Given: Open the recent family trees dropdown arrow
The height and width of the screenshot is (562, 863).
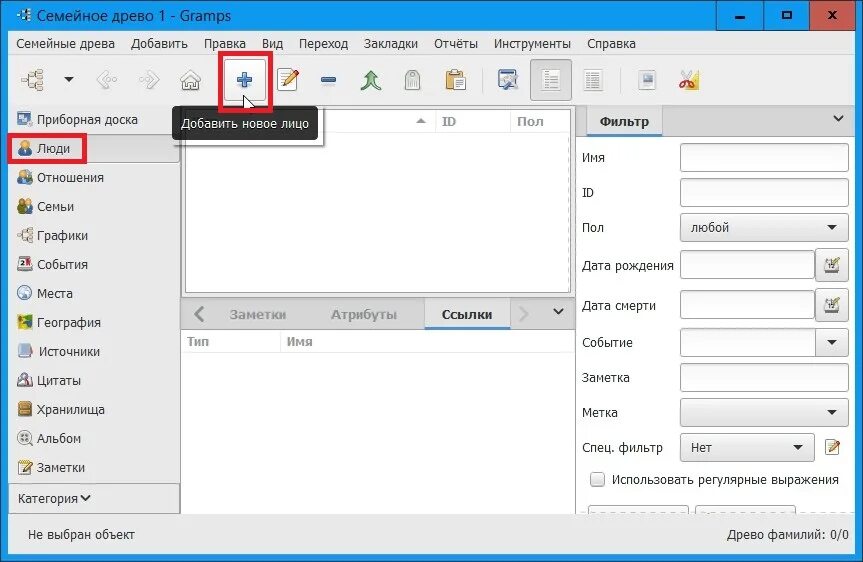Looking at the screenshot, I should tap(69, 79).
